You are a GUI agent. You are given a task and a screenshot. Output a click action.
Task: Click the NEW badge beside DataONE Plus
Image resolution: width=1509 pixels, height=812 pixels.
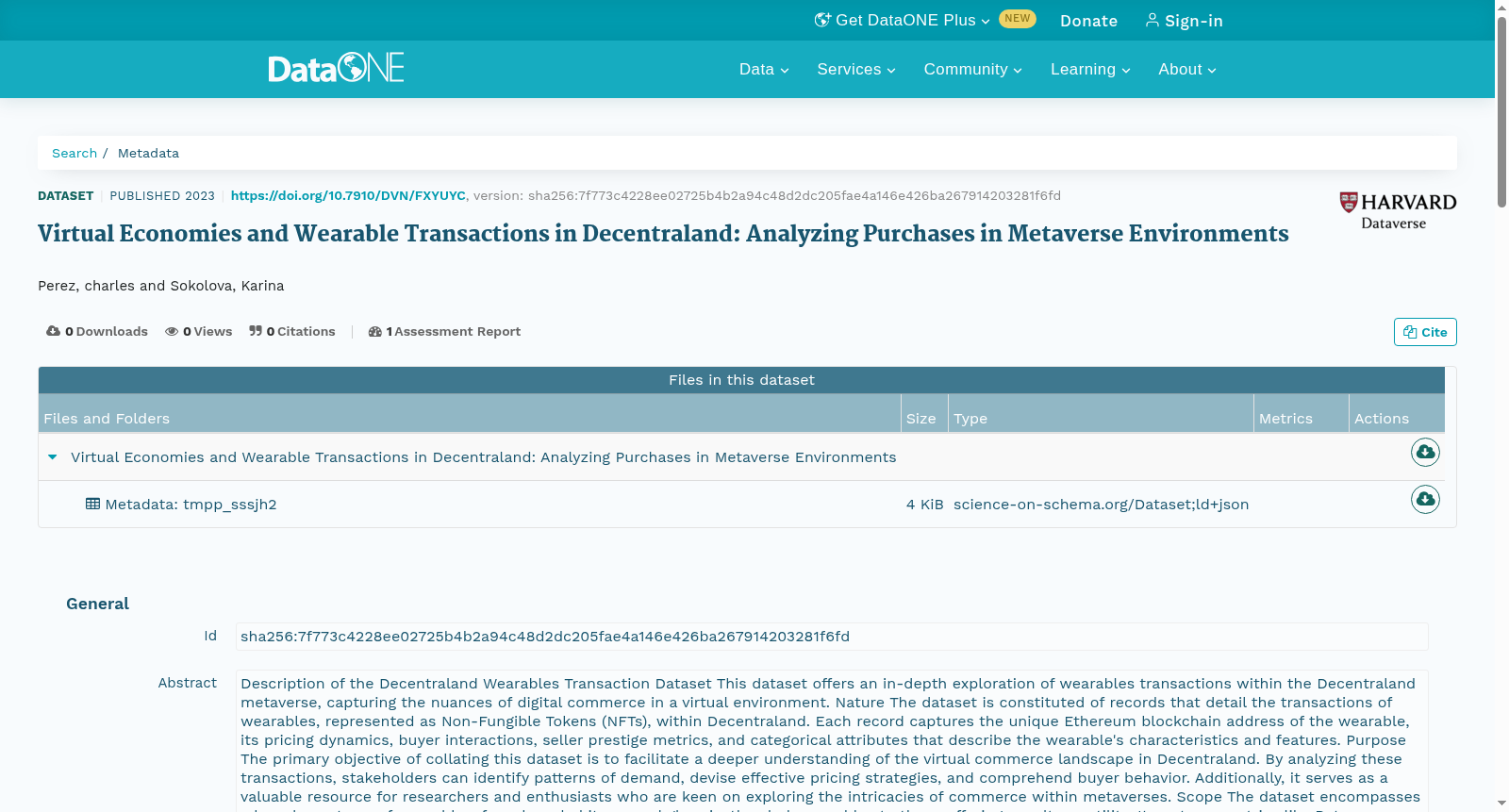(1018, 19)
